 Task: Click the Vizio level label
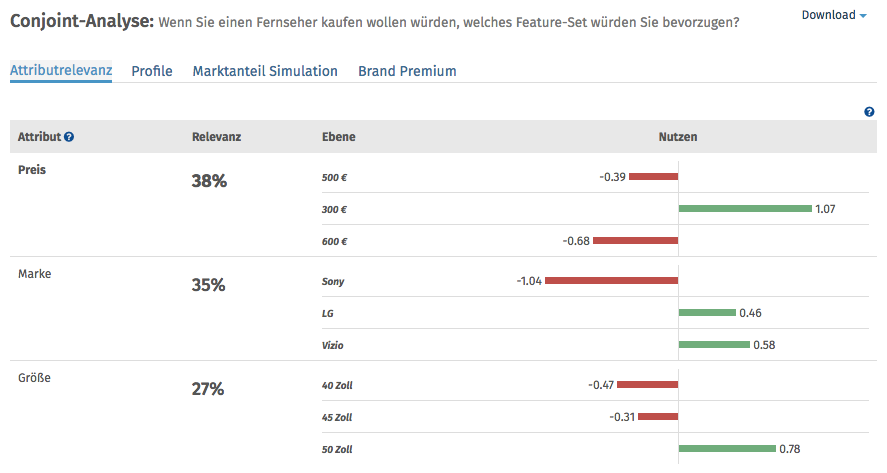coord(334,345)
